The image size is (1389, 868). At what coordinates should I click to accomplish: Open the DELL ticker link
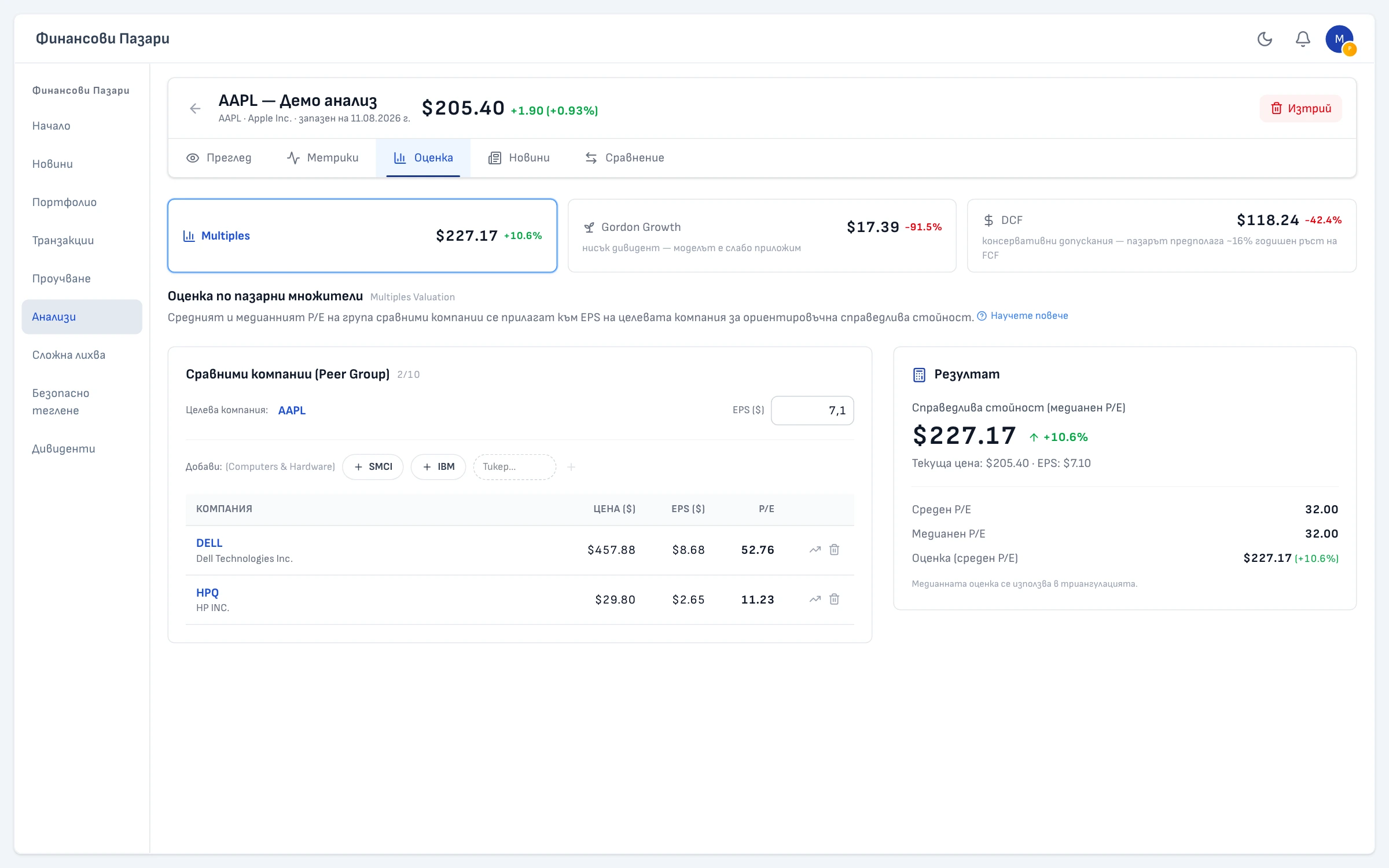click(209, 543)
